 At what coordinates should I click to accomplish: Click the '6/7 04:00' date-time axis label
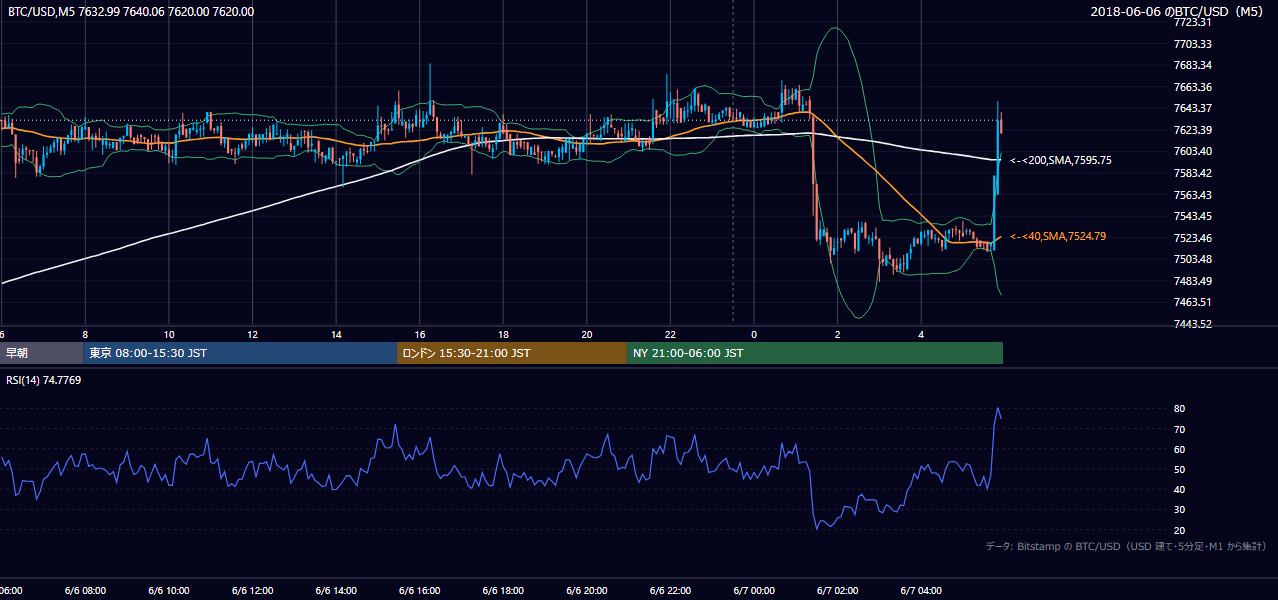921,591
